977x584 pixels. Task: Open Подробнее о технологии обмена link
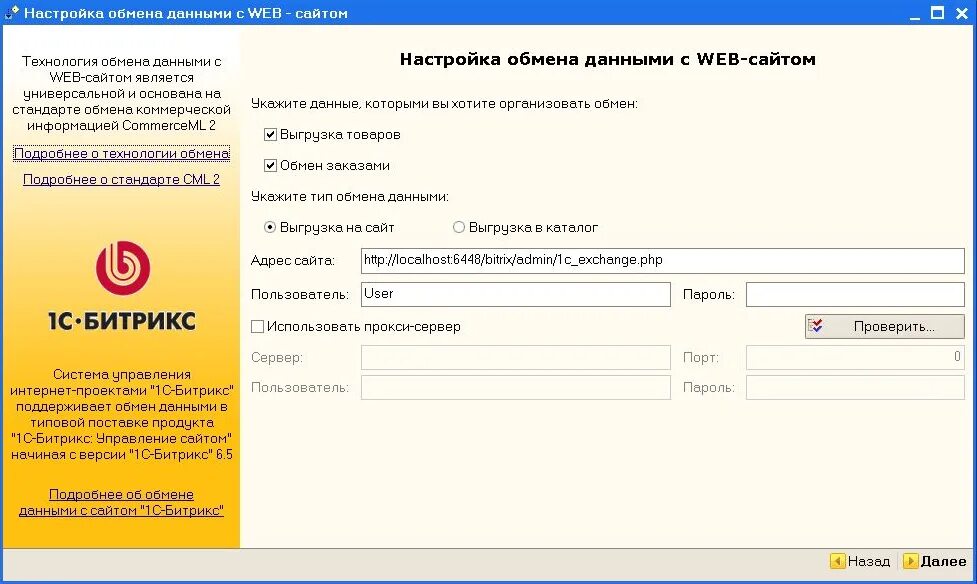pos(122,153)
